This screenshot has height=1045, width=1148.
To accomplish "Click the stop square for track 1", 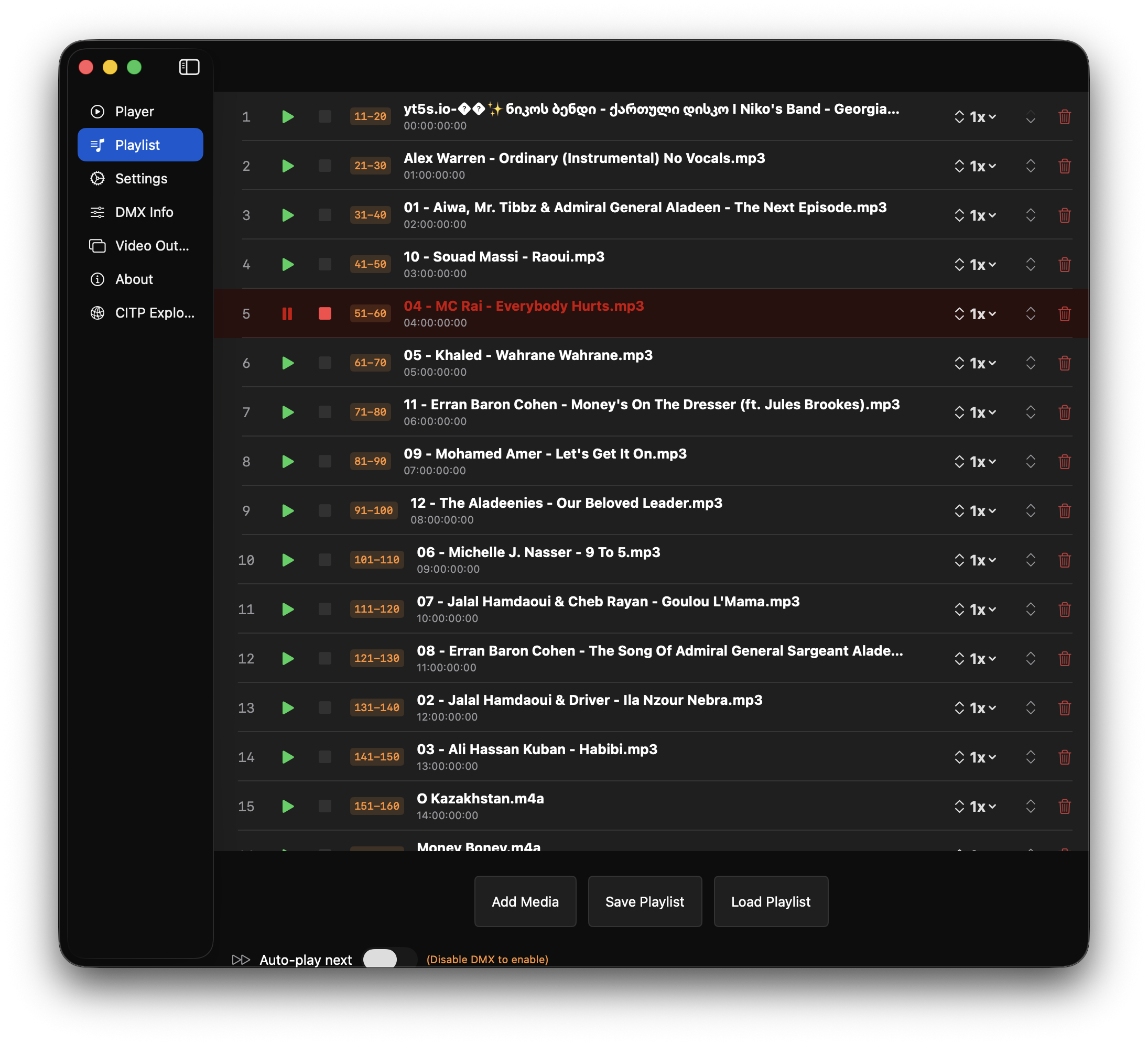I will pyautogui.click(x=324, y=117).
